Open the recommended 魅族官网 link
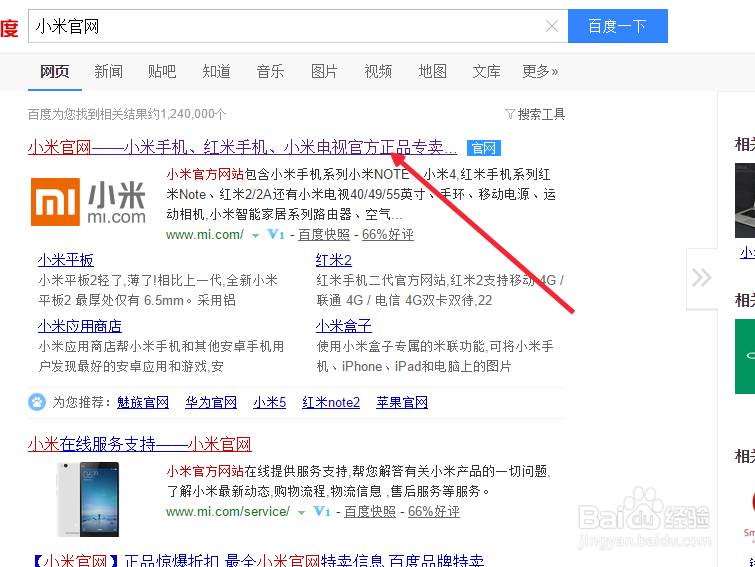 143,402
